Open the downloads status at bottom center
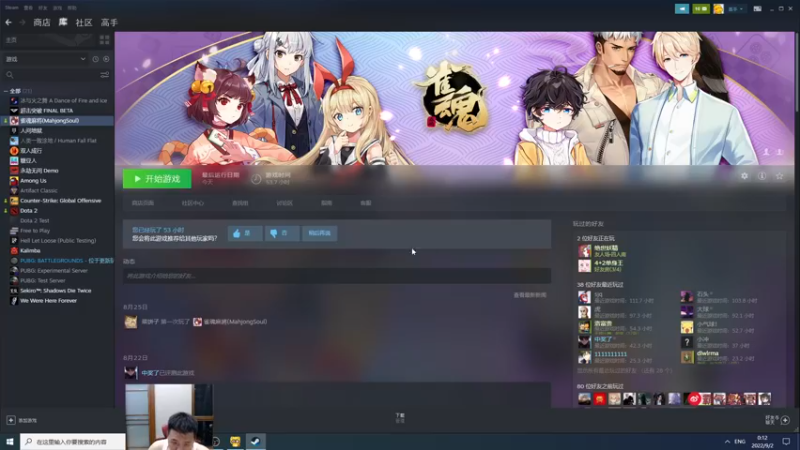 tap(400, 418)
